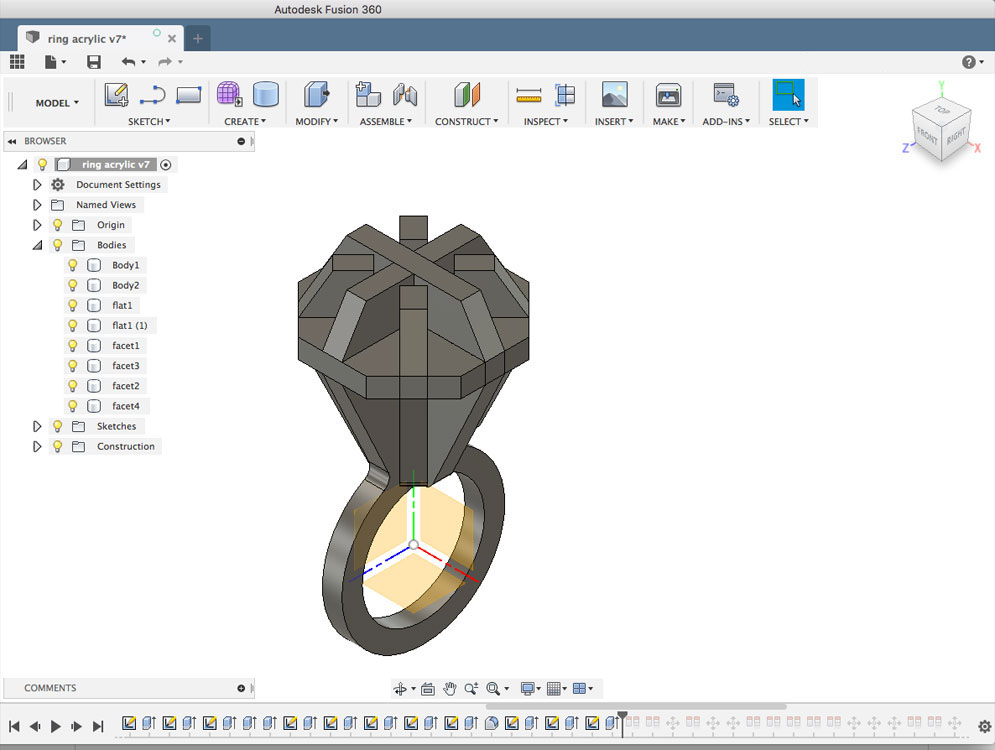Activate the ring acrylic v7 component radio

click(x=166, y=165)
